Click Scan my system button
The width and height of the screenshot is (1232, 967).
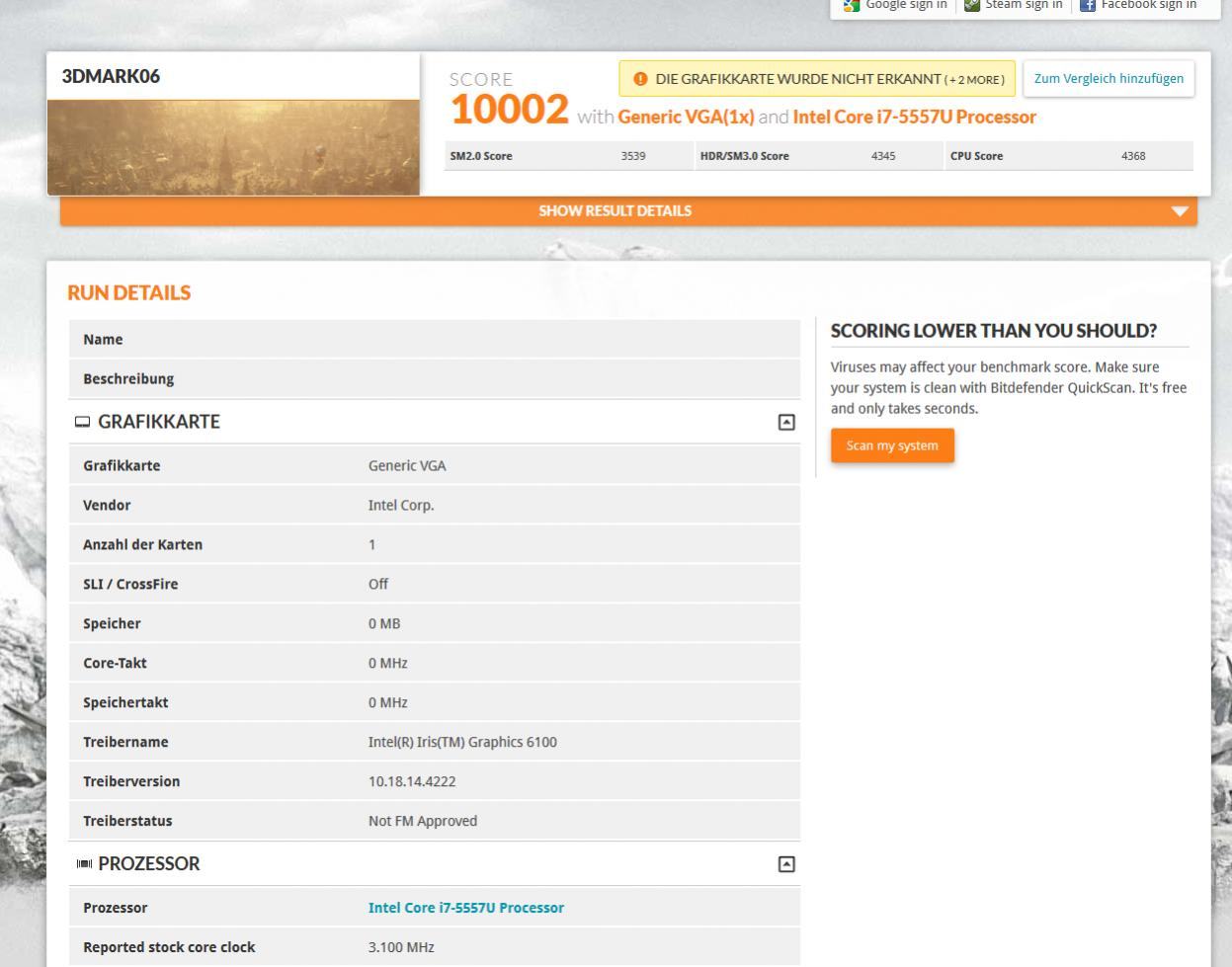point(892,445)
